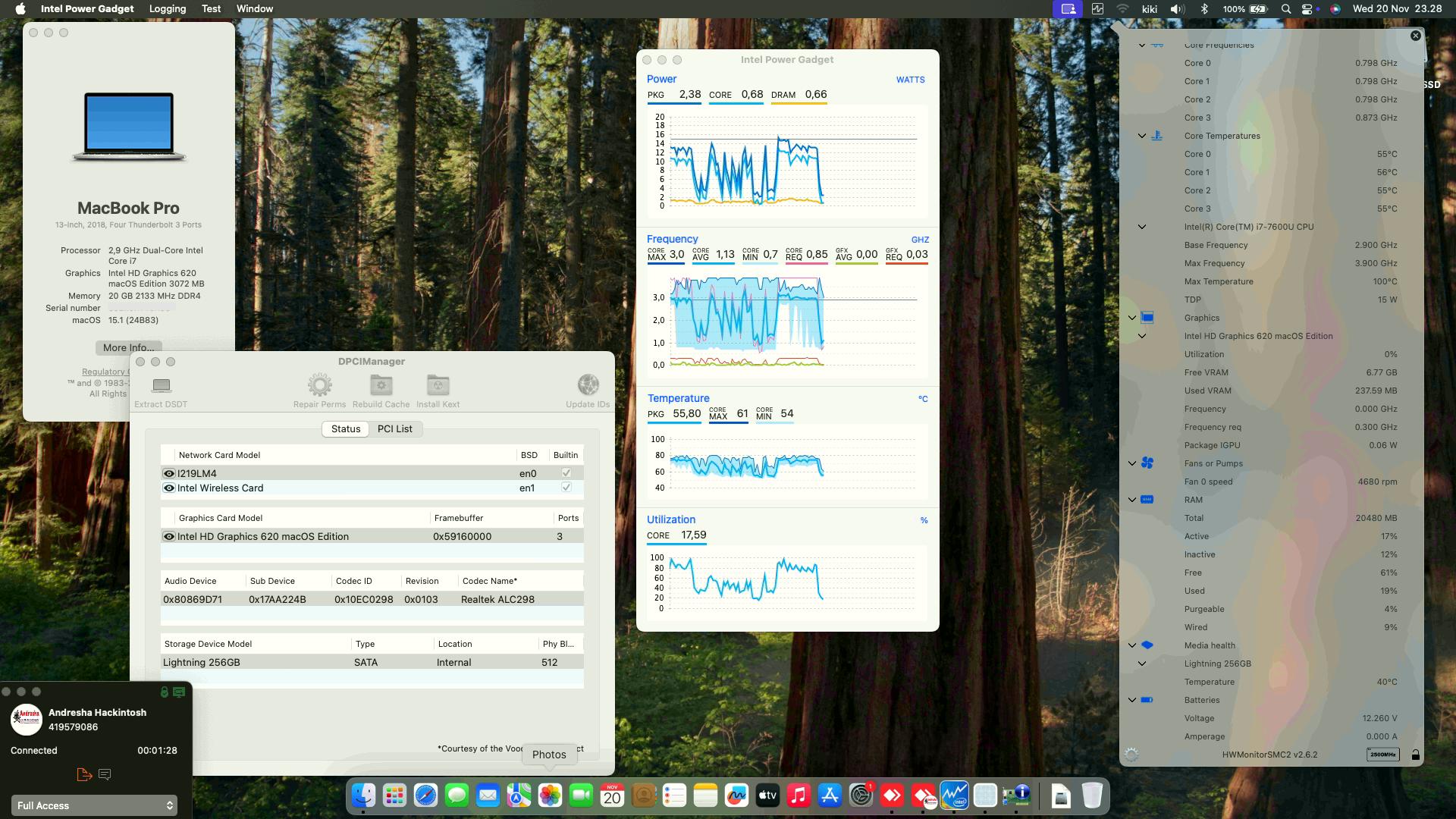Viewport: 1456px width, 819px height.
Task: Open the Full Access permissions dropdown
Action: point(94,805)
